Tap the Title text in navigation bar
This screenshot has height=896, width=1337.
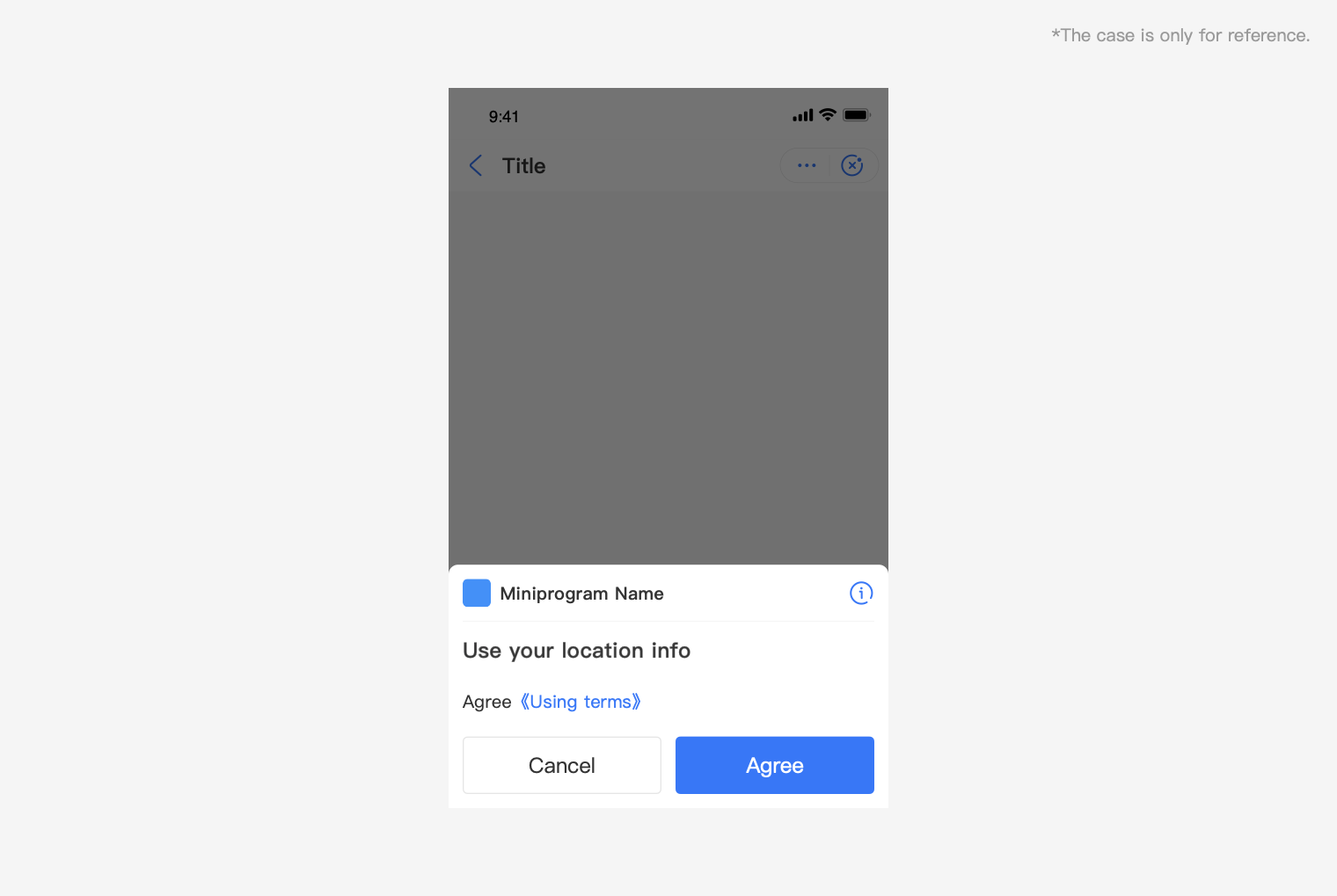pyautogui.click(x=524, y=166)
